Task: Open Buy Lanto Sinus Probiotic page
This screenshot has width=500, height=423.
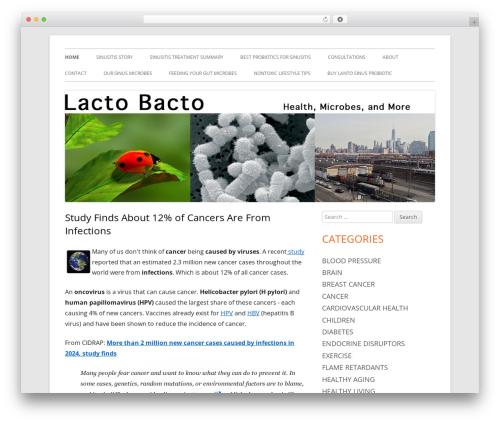Action: [x=360, y=73]
